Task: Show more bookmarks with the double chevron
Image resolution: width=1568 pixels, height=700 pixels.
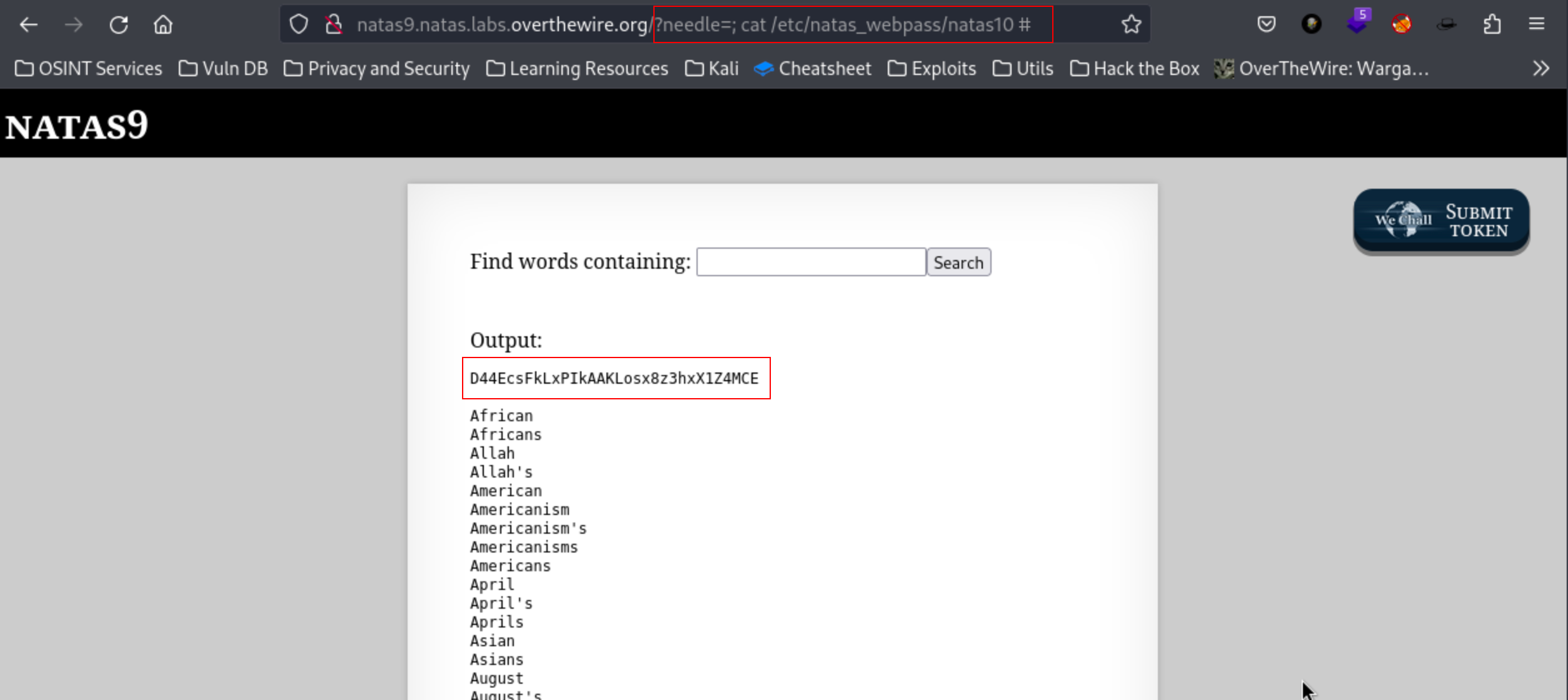Action: (1540, 68)
